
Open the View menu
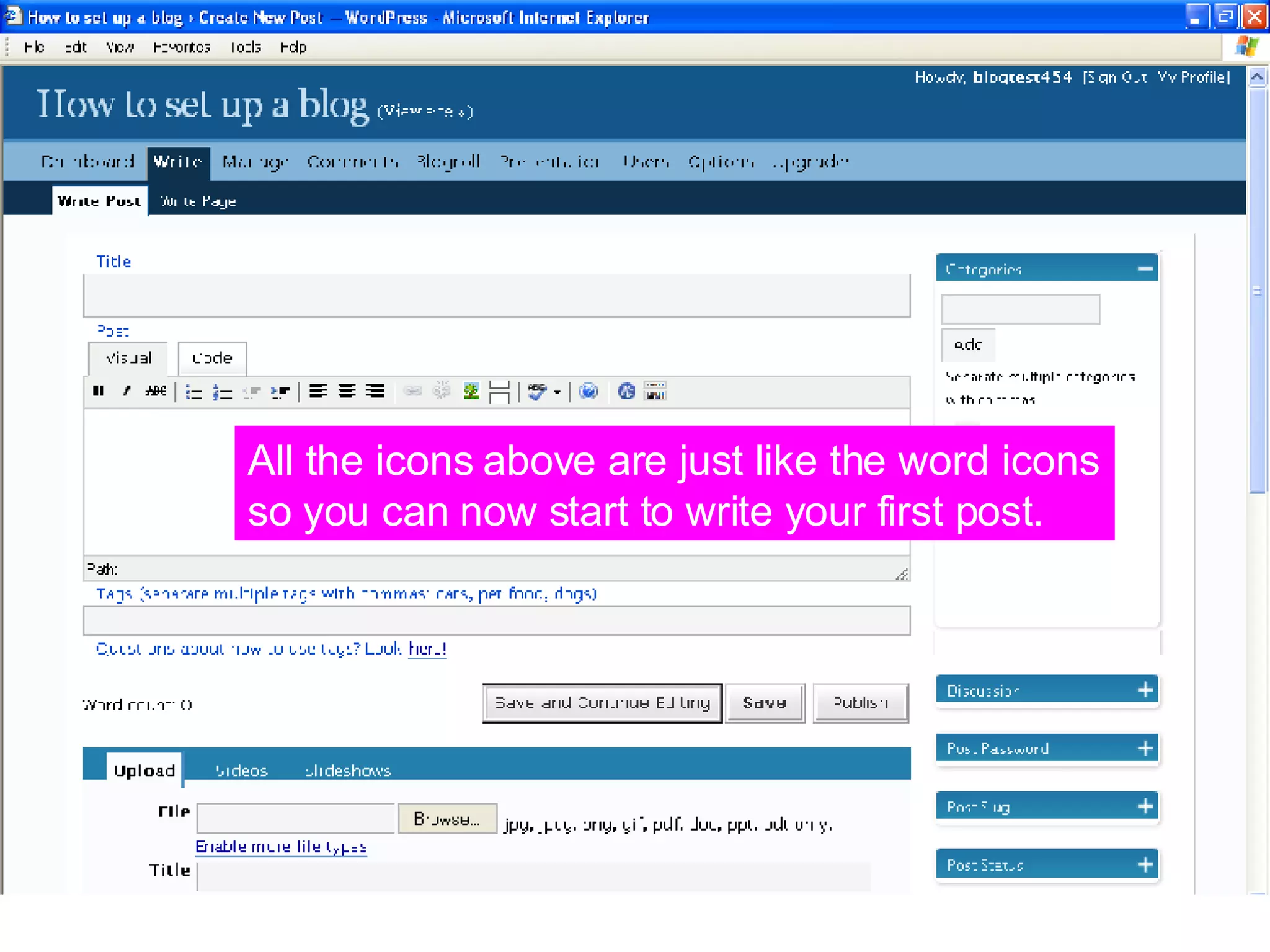point(120,47)
